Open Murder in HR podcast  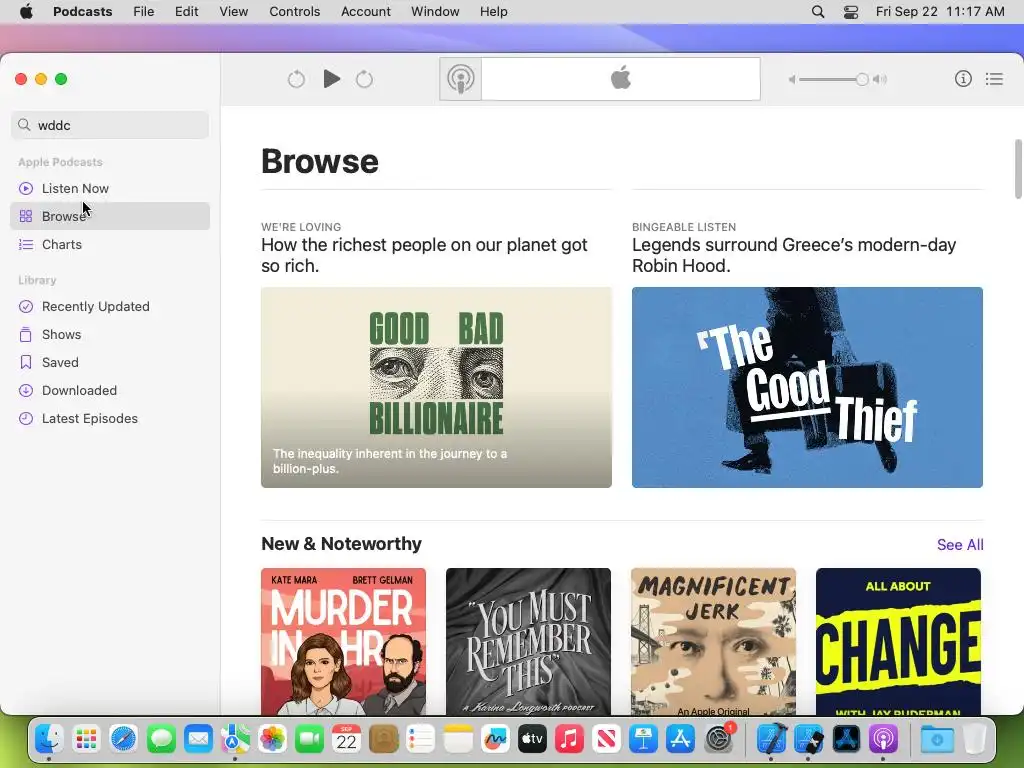pyautogui.click(x=344, y=641)
